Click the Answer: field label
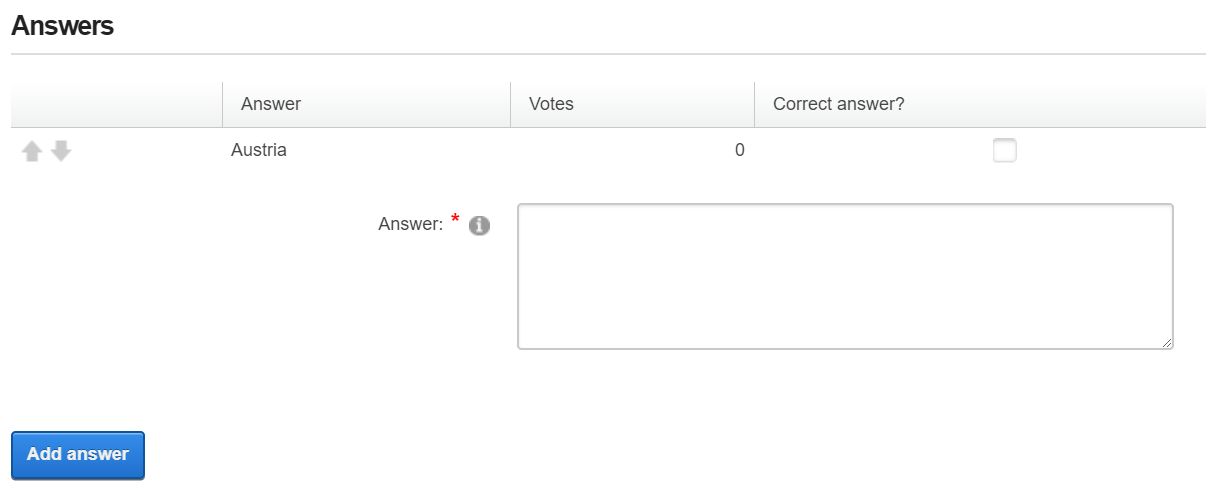 [x=410, y=225]
